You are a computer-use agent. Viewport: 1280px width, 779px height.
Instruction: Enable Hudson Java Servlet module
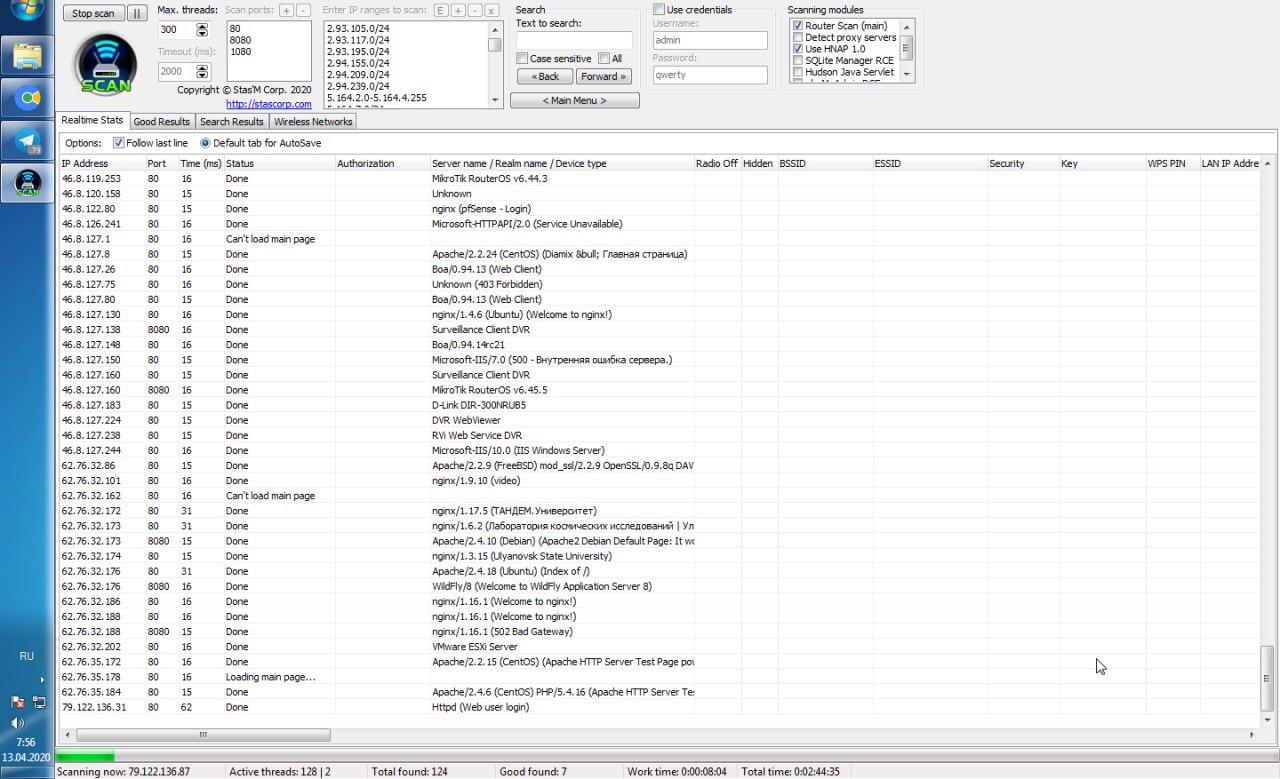(797, 72)
